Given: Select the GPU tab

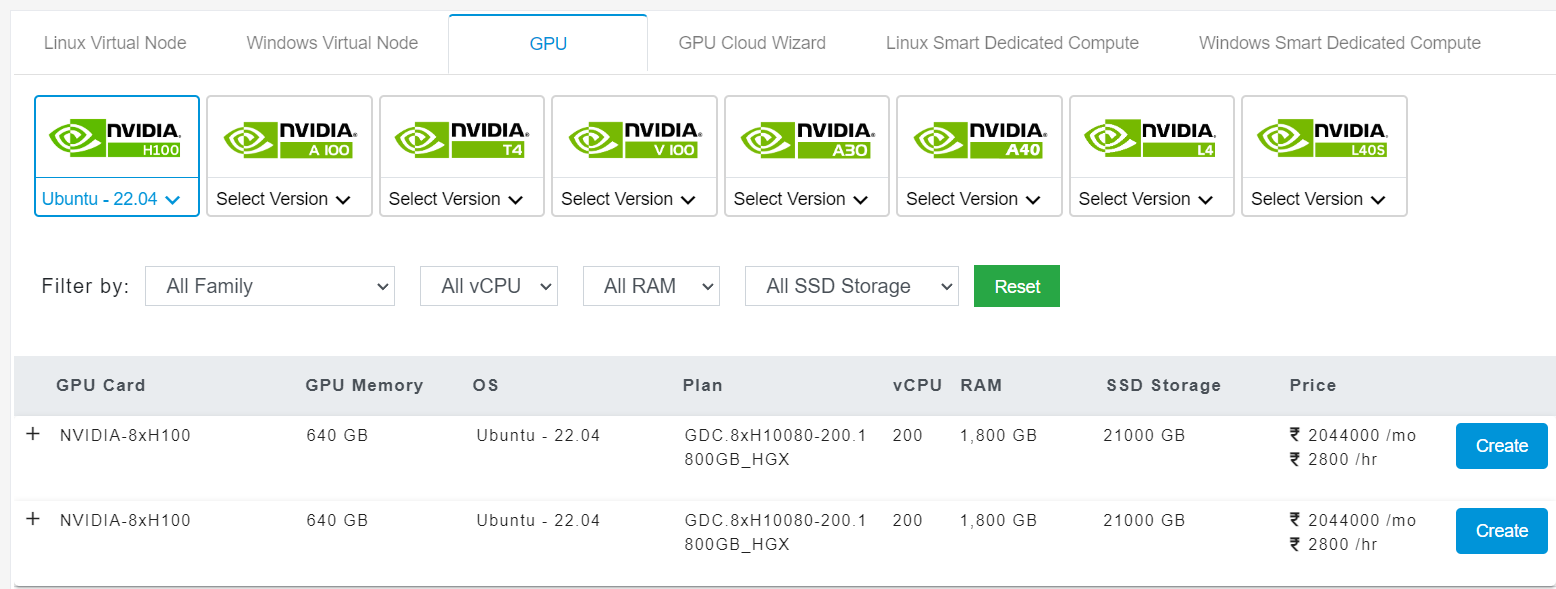Looking at the screenshot, I should click(548, 43).
